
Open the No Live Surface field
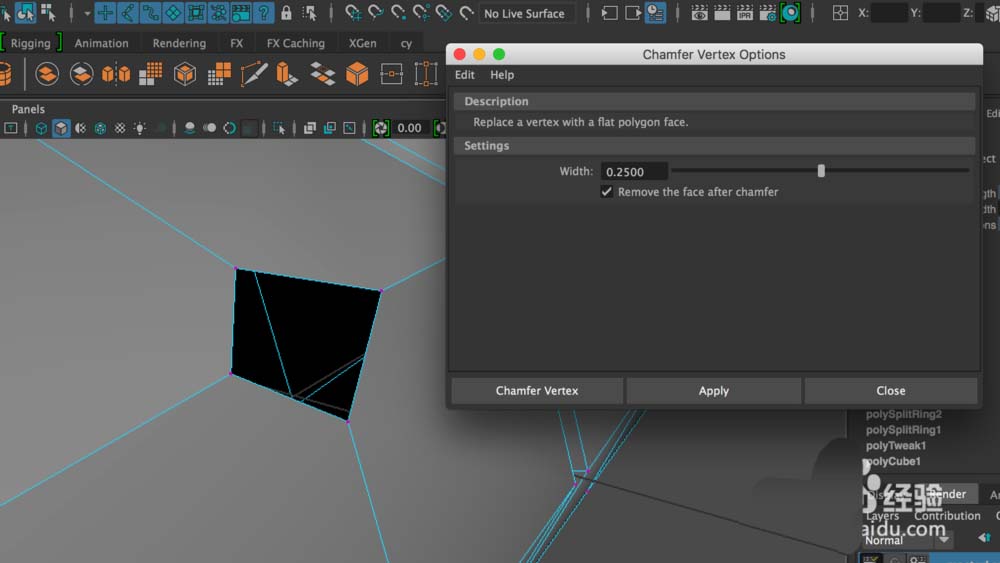click(x=525, y=13)
